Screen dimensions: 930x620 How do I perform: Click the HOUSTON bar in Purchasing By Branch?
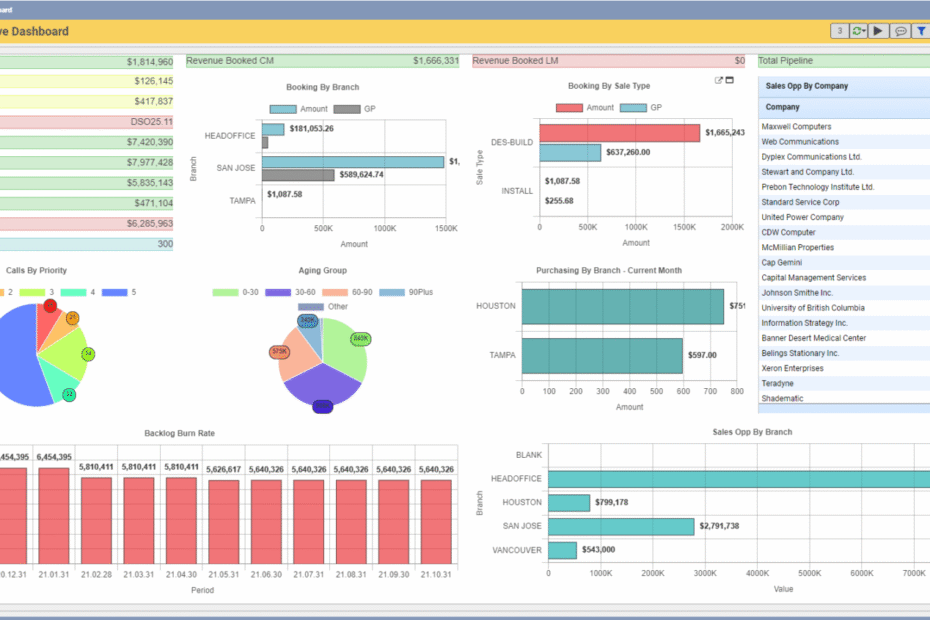pyautogui.click(x=622, y=306)
